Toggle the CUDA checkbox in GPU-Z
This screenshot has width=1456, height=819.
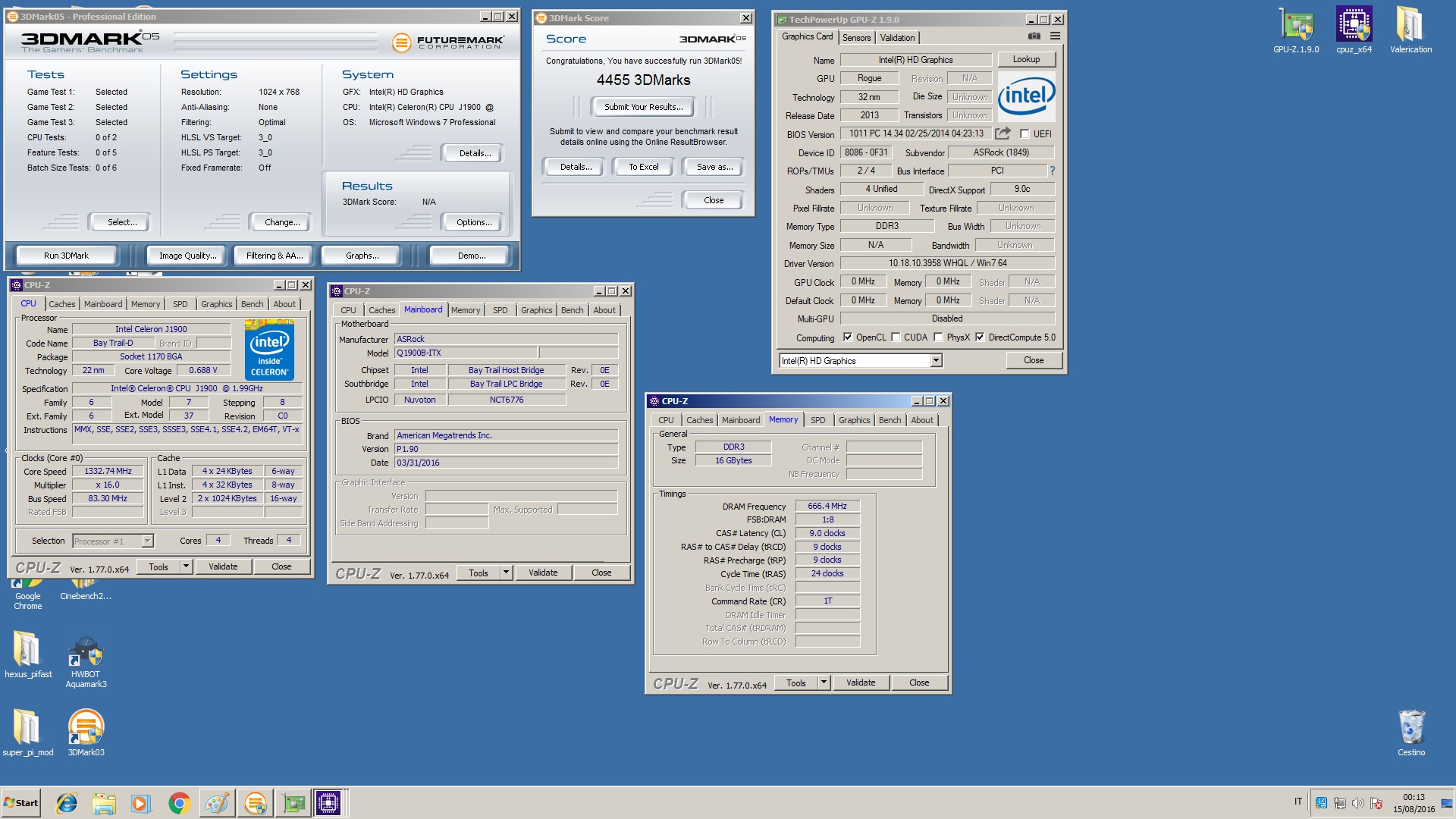click(x=896, y=337)
